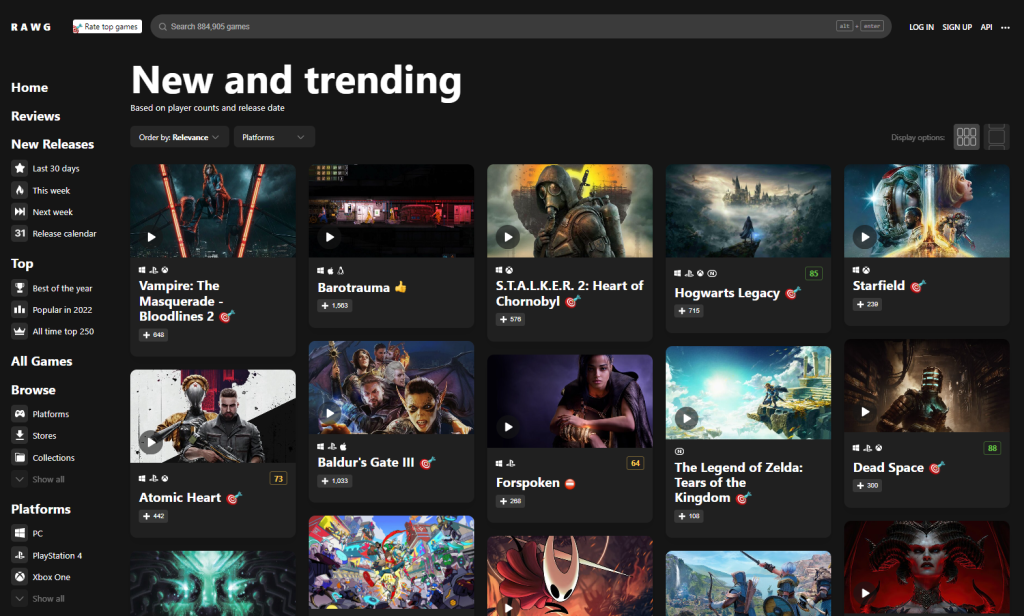Open Reviews in sidebar
The width and height of the screenshot is (1024, 616).
35,116
